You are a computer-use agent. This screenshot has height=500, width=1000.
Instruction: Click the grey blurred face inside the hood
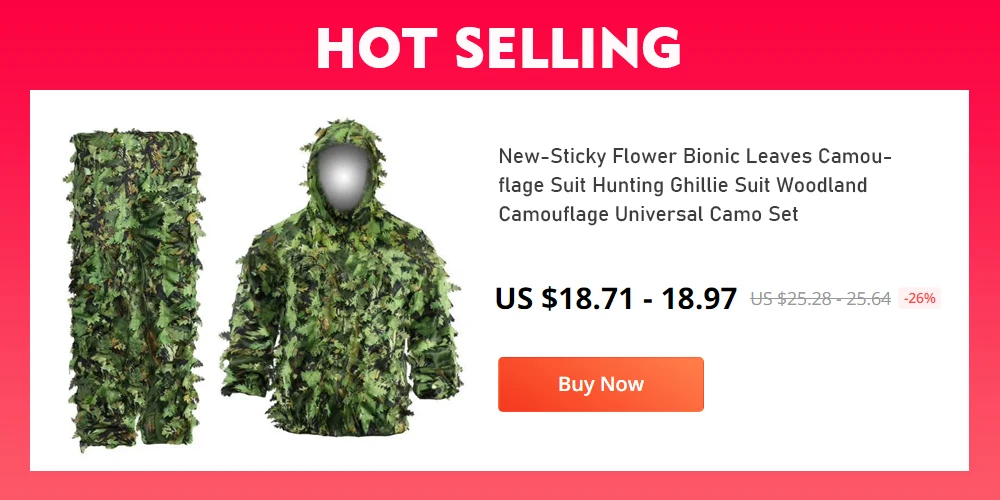[x=342, y=177]
